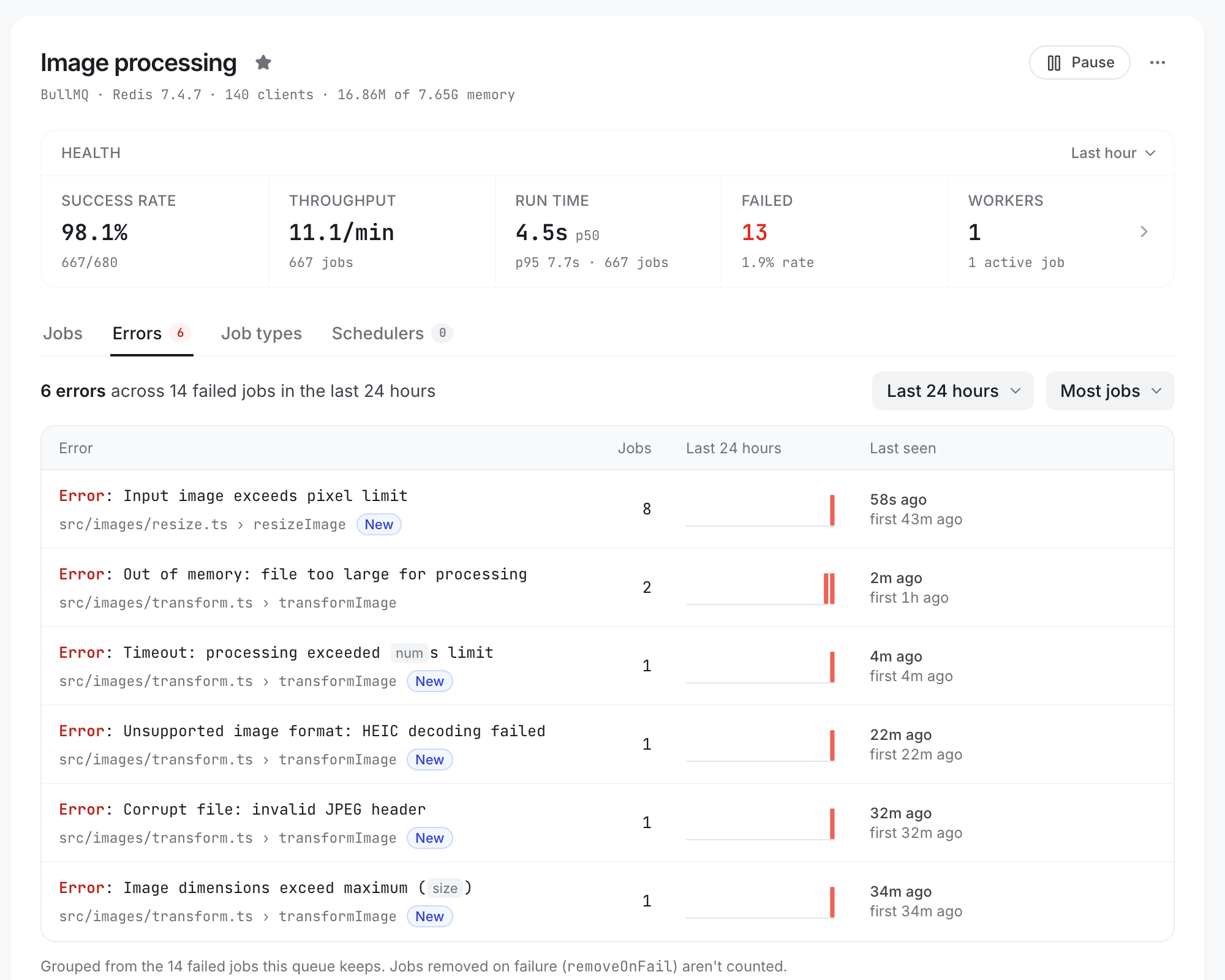Open the Last hour health range dropdown

tap(1113, 153)
